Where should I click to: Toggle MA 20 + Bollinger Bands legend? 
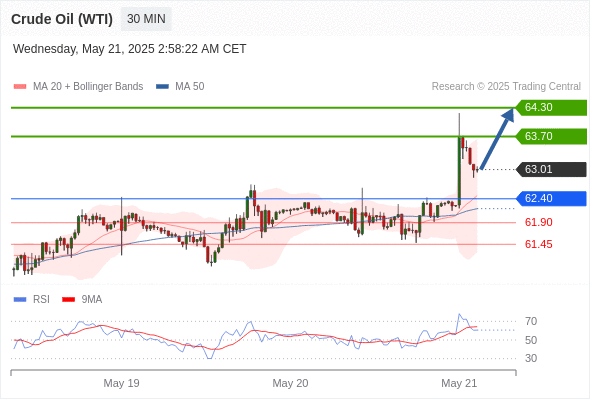78,87
